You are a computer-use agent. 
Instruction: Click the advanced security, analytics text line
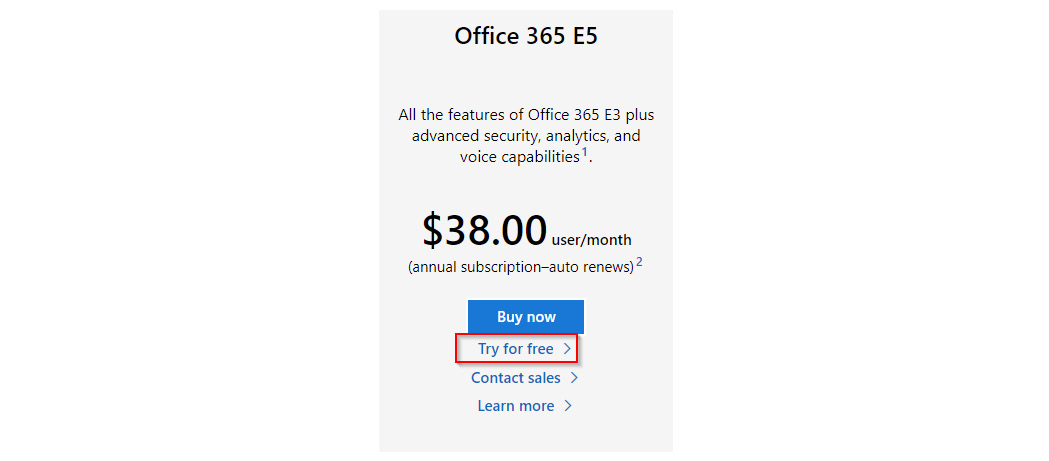click(x=526, y=136)
